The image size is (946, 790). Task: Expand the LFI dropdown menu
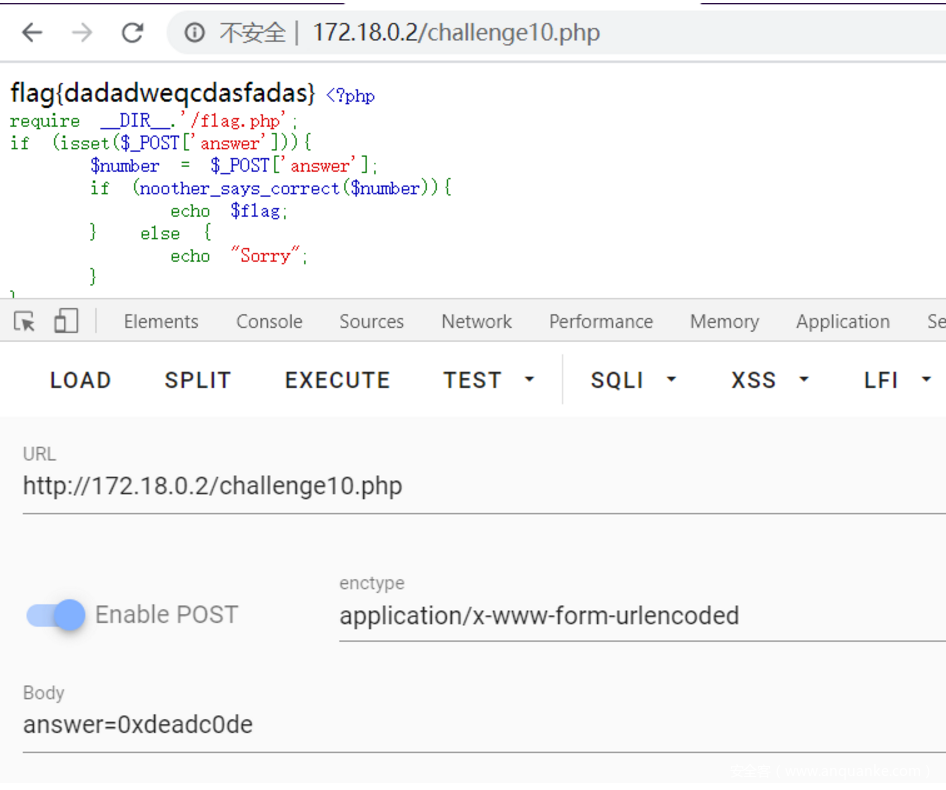[897, 380]
